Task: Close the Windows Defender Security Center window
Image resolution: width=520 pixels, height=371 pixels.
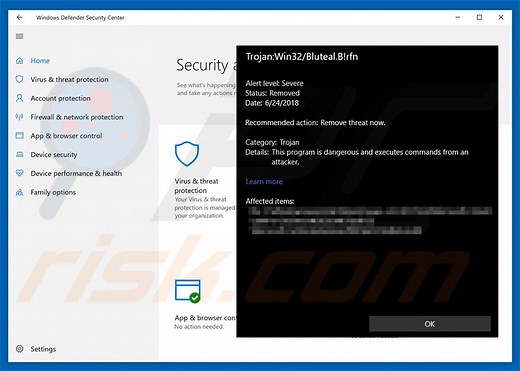Action: (501, 17)
